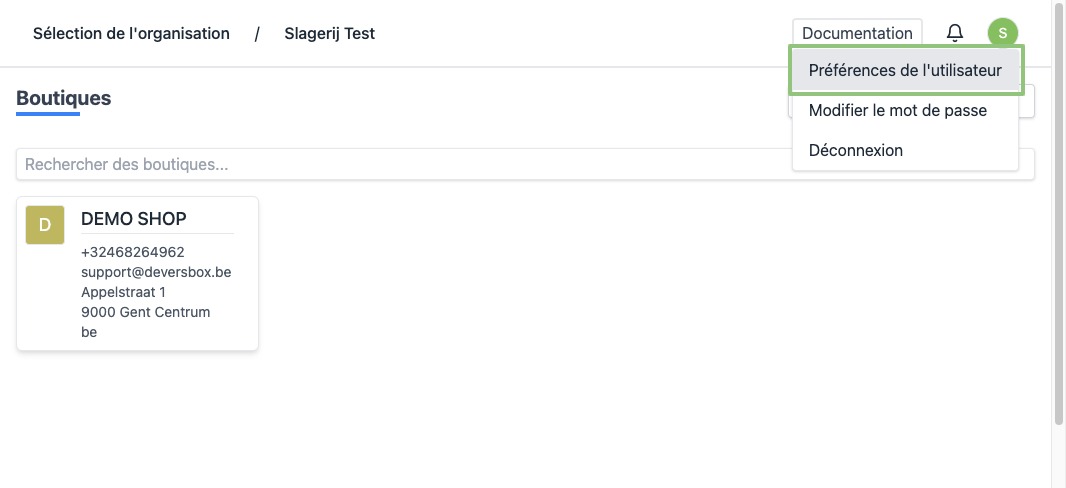Select Préférences de l'utilisateur from menu

tap(905, 71)
